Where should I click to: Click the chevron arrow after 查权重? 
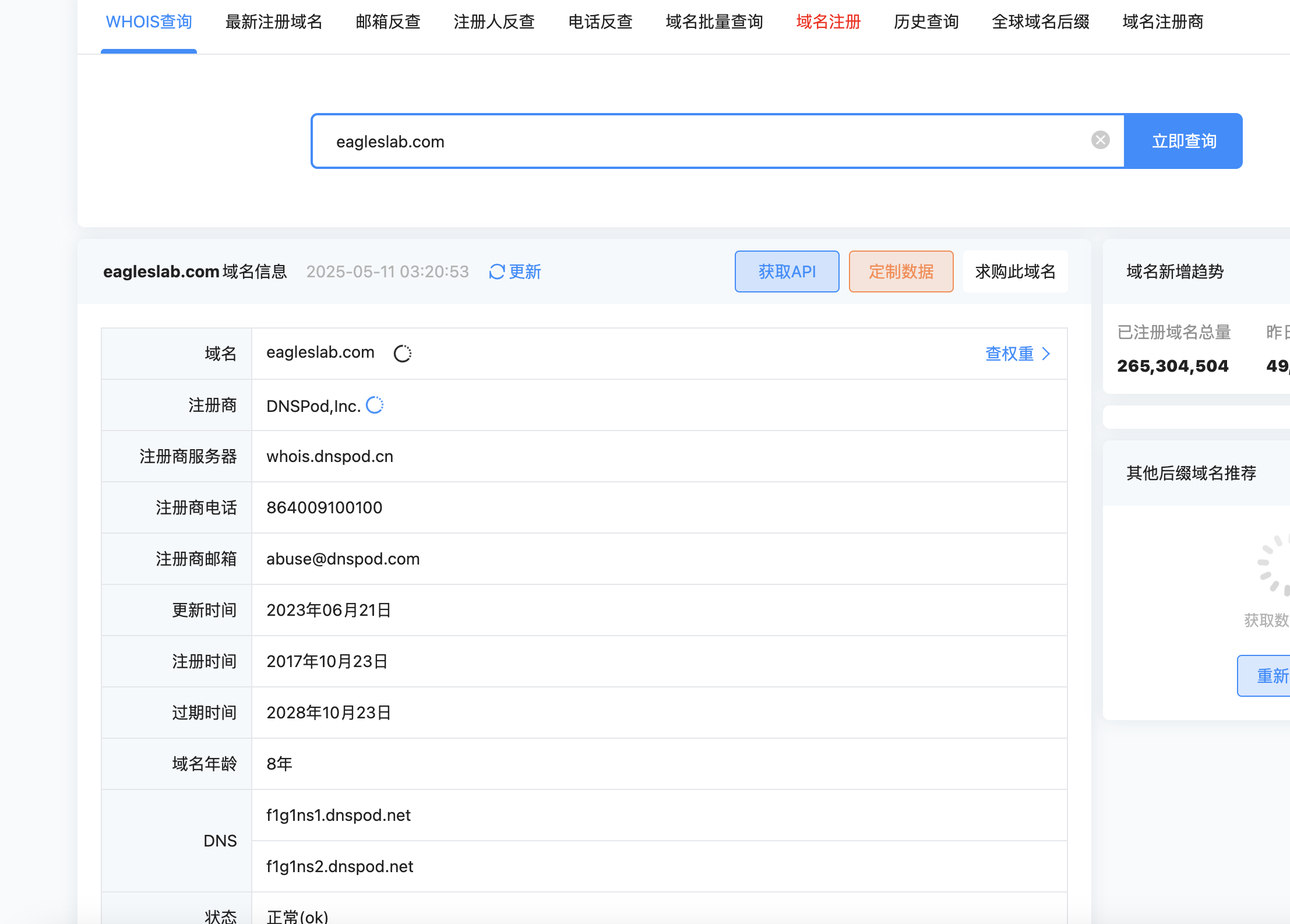1046,354
